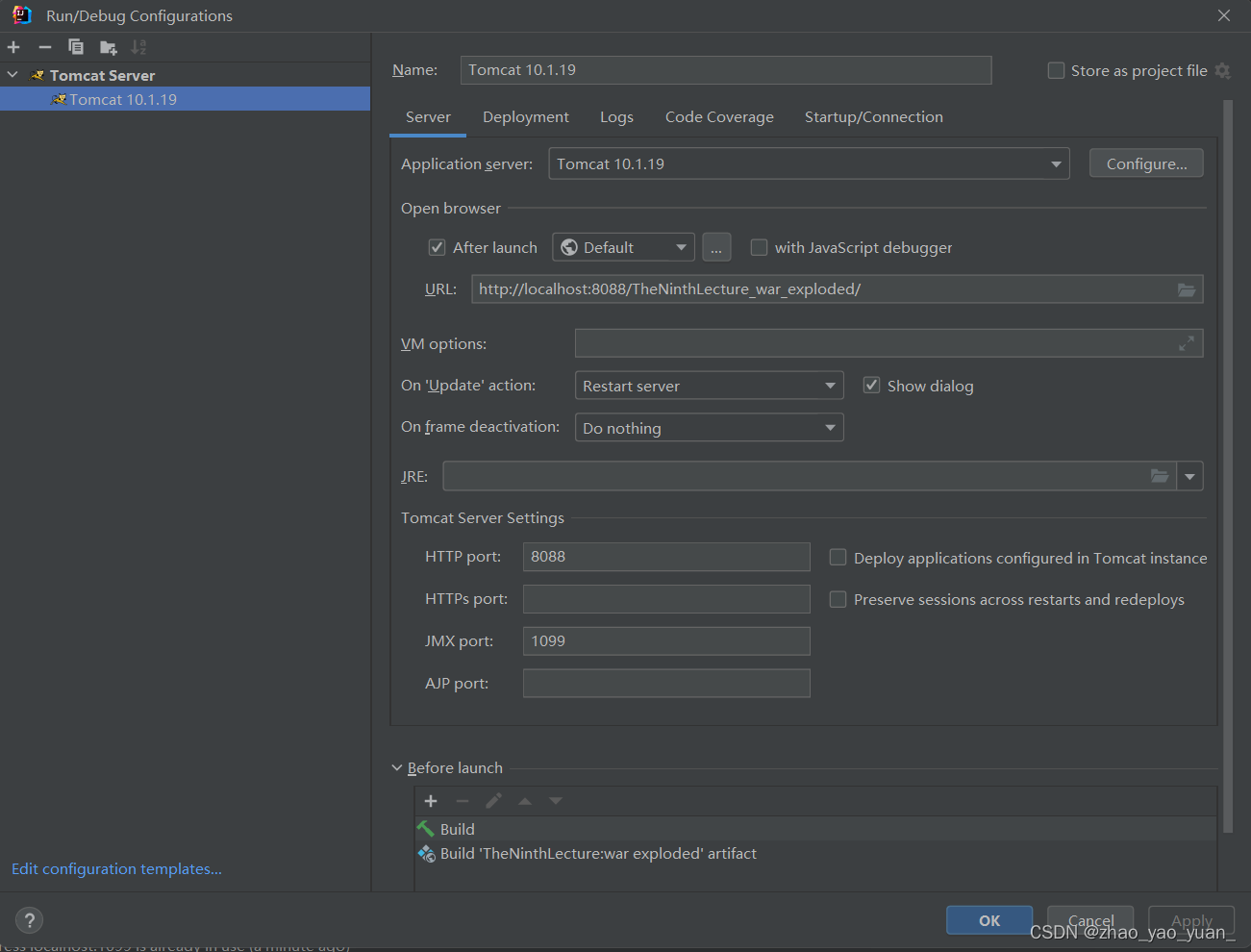1251x952 pixels.
Task: Open the On frame deactivation dropdown
Action: [709, 428]
